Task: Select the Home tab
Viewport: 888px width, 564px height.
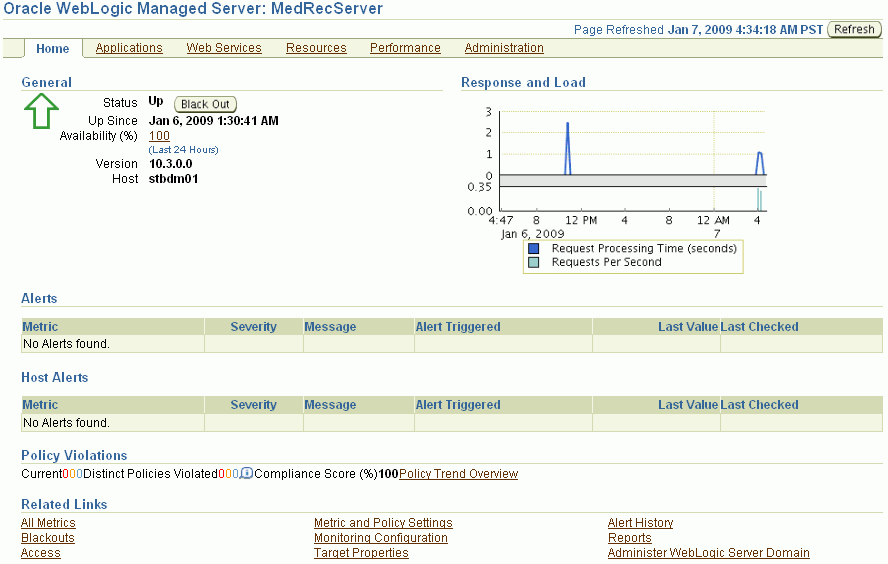Action: click(x=53, y=49)
